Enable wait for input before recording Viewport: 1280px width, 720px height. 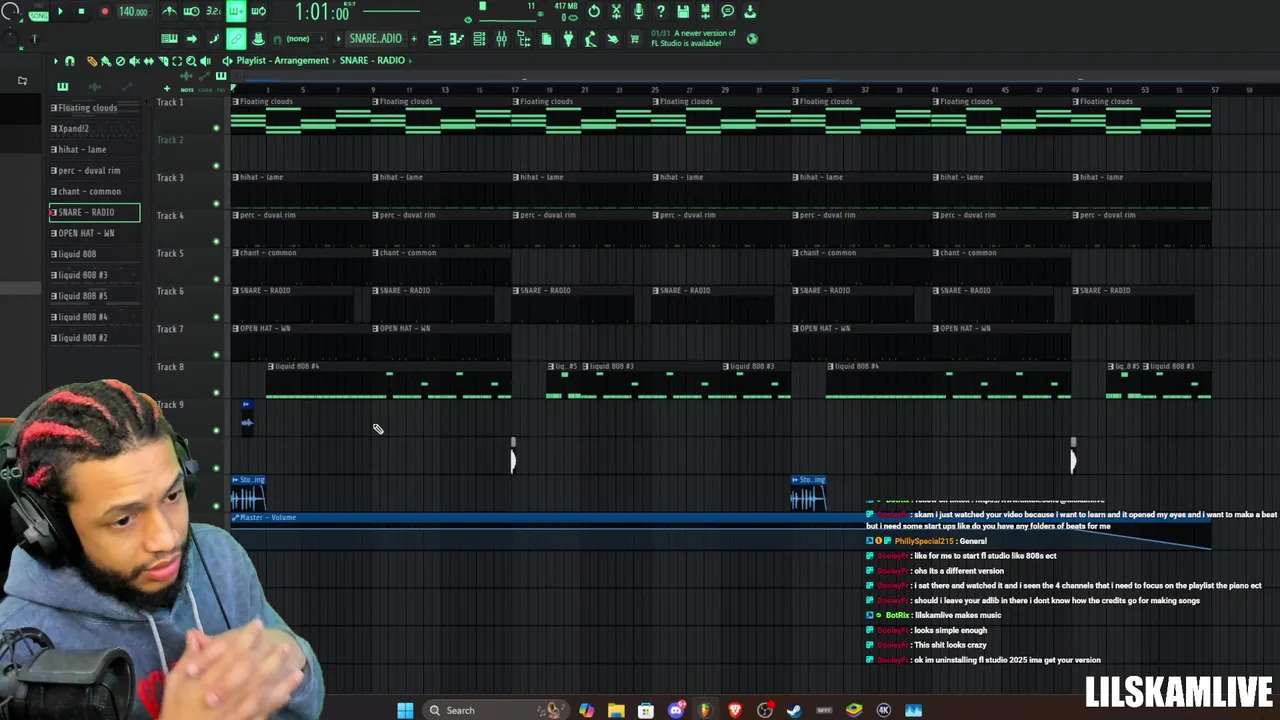pos(191,11)
